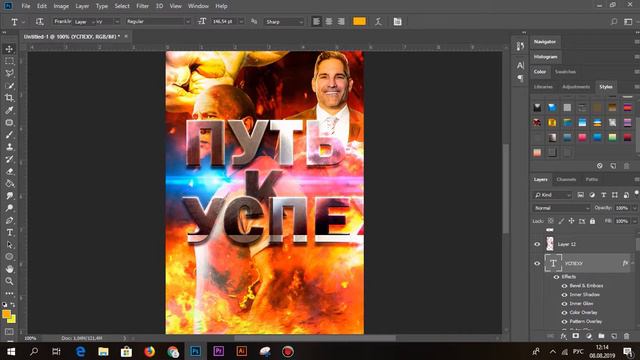Open the Character and Paragraph panels toggle
This screenshot has width=640, height=360.
click(x=397, y=22)
